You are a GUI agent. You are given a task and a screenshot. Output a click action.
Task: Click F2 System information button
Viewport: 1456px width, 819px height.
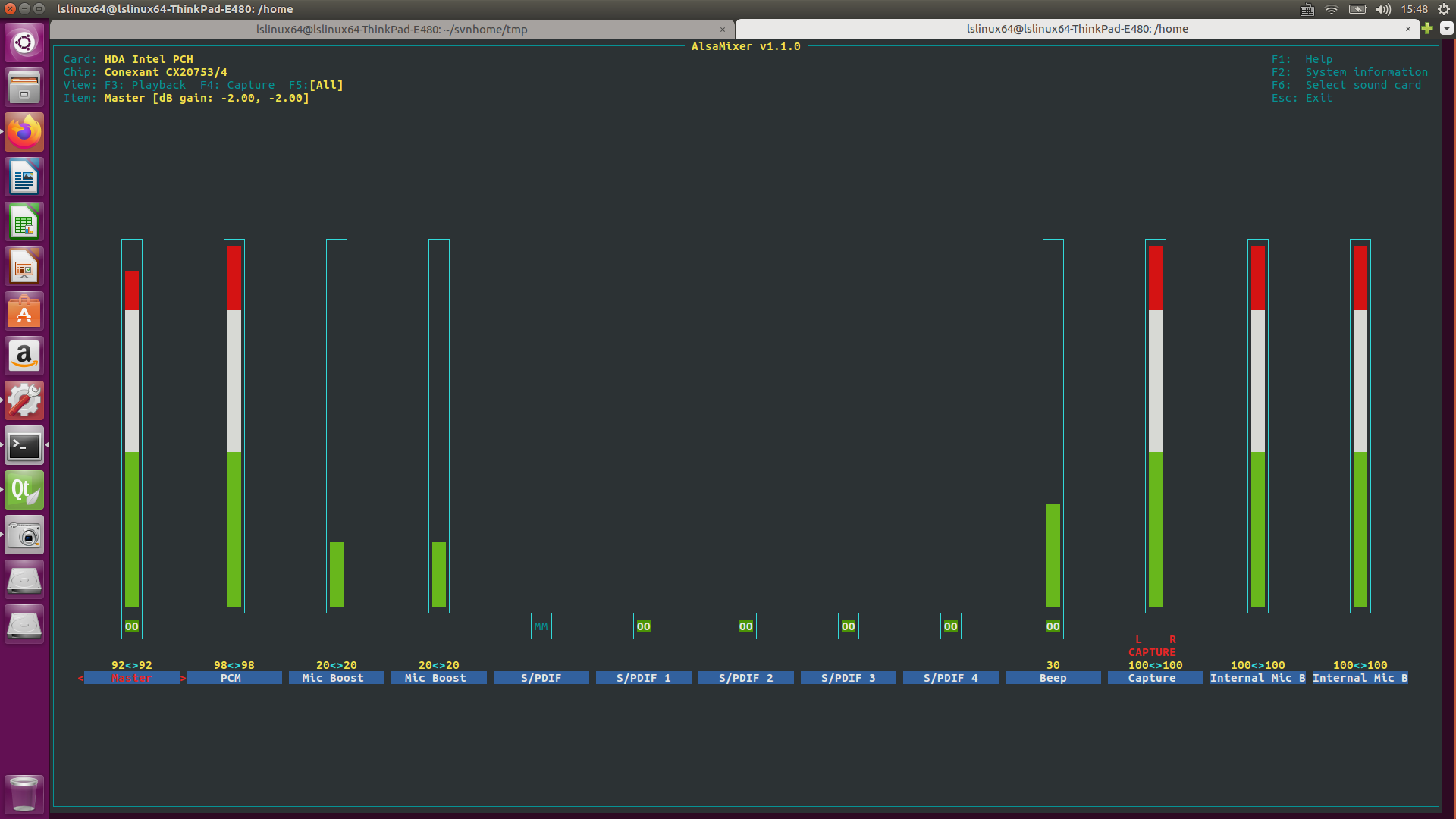click(1349, 71)
